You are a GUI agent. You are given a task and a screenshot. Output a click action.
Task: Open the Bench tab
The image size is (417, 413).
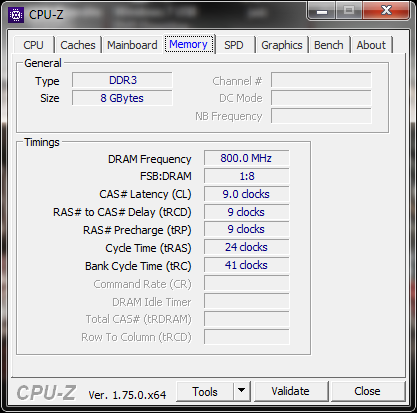(329, 45)
